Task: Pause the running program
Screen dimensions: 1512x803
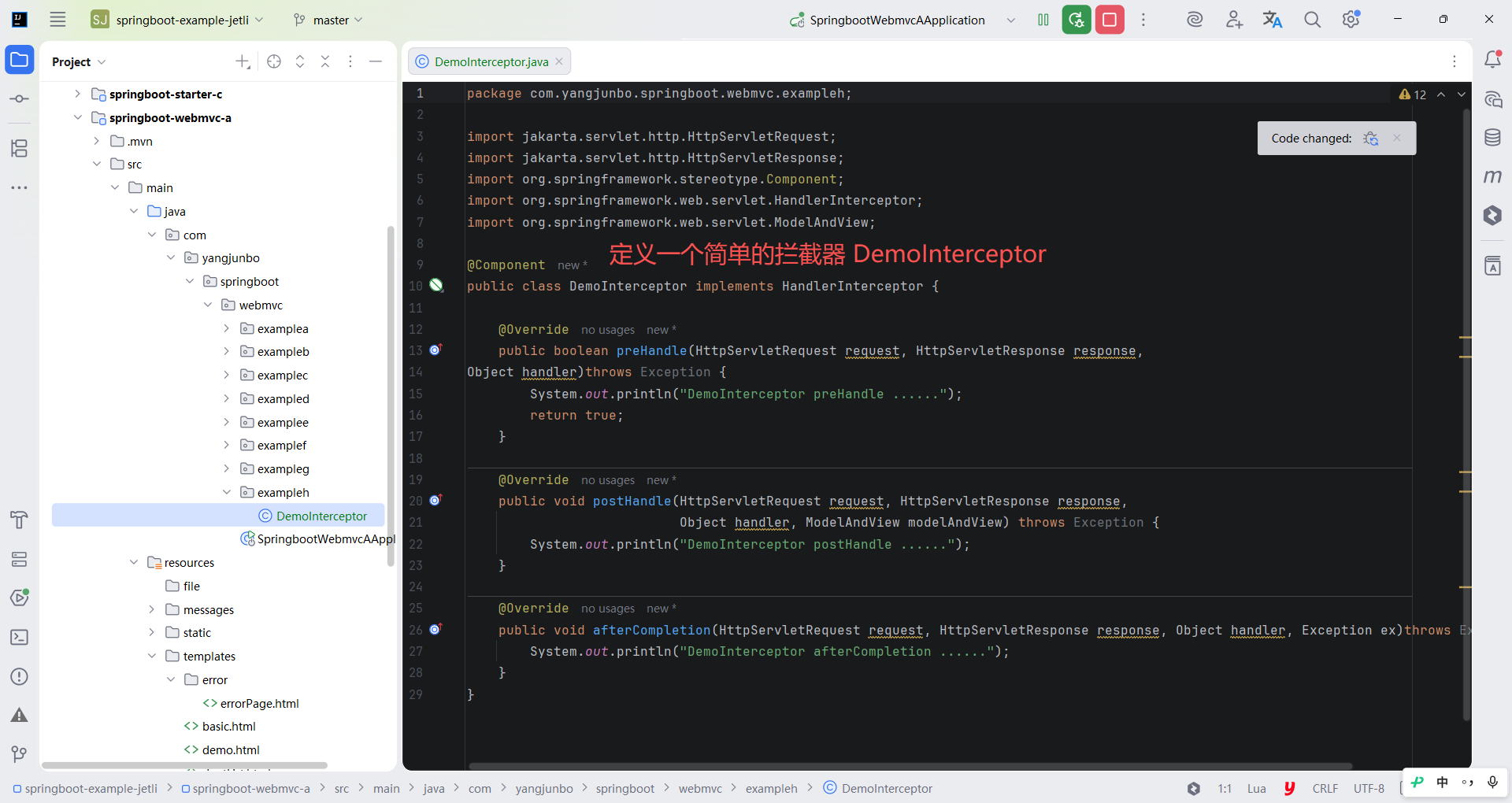Action: pyautogui.click(x=1043, y=20)
